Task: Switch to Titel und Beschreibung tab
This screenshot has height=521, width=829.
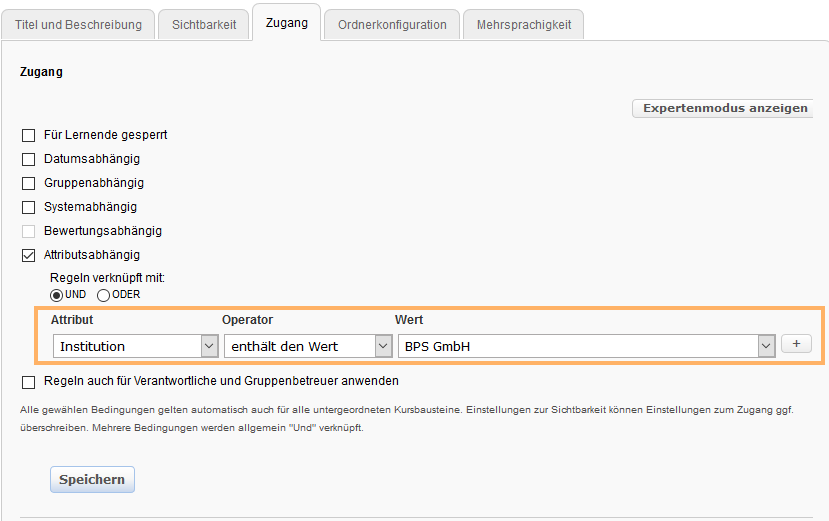Action: 78,25
